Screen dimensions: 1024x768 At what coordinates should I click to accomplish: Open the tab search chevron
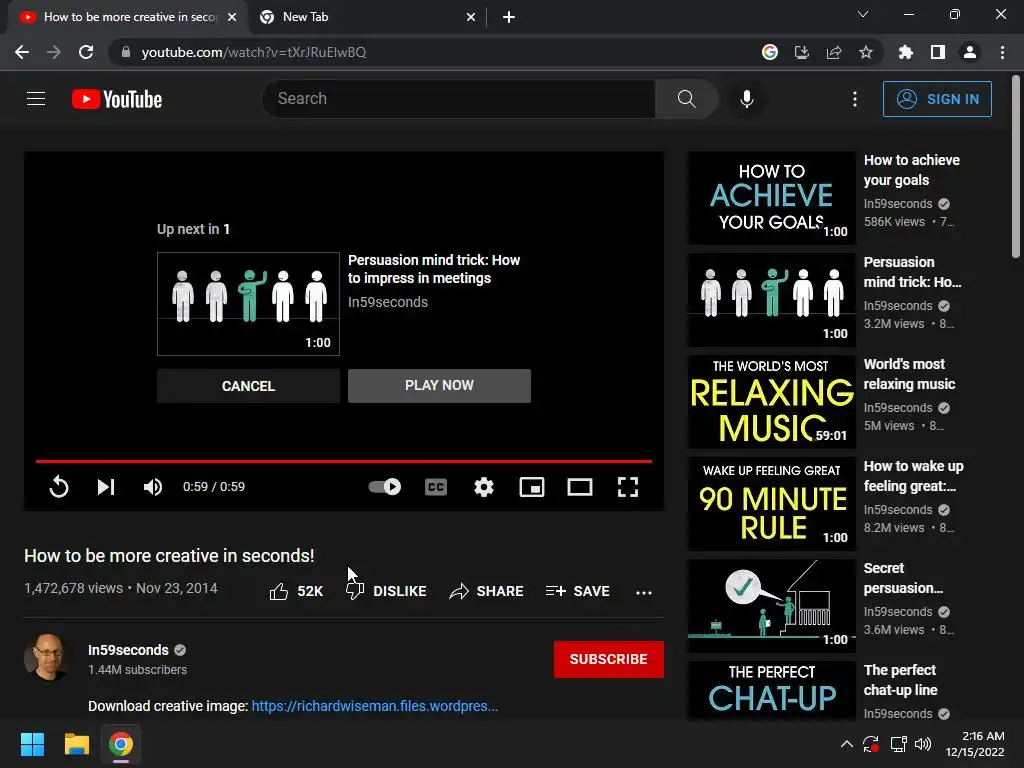[x=863, y=14]
